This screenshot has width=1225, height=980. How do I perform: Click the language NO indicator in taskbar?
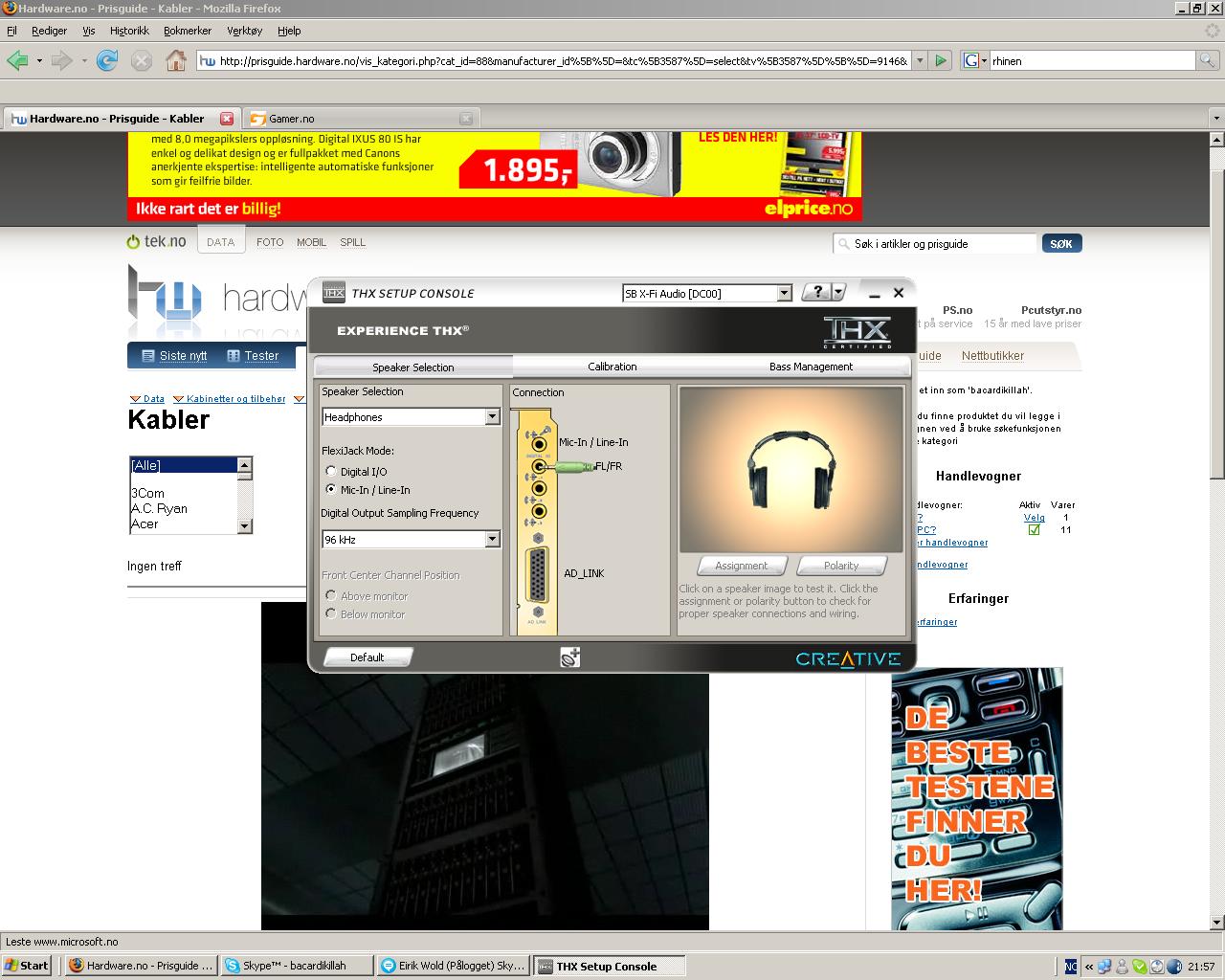coord(1071,967)
